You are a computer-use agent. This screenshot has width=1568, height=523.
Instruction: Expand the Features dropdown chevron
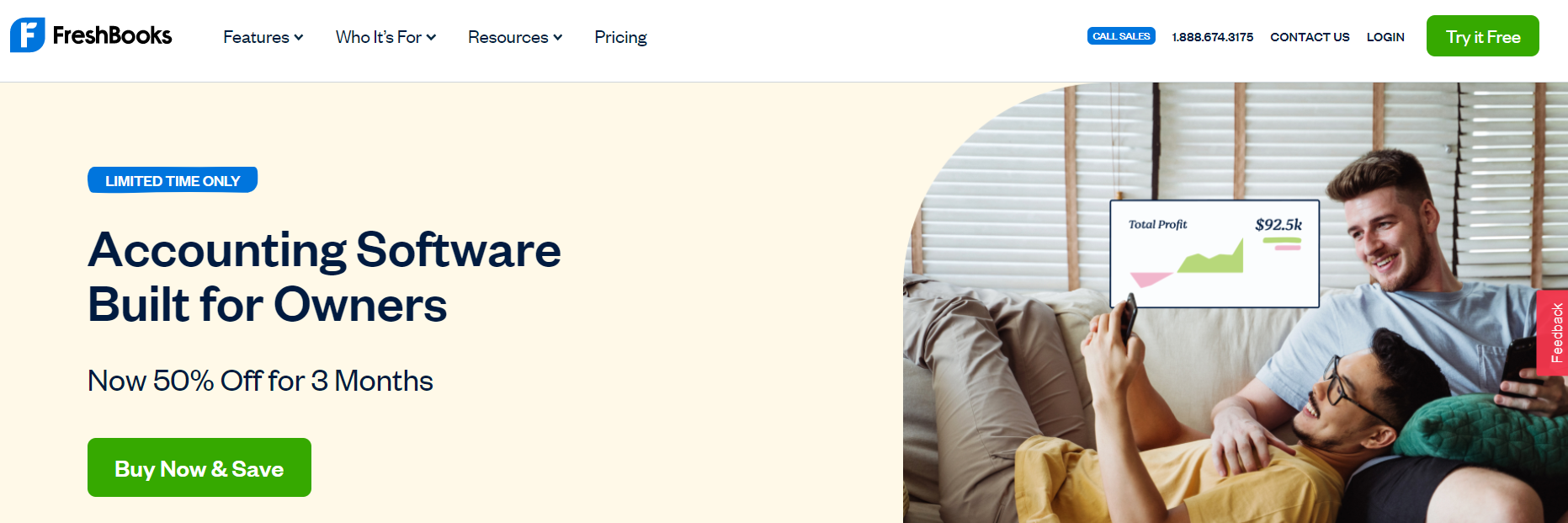click(299, 37)
